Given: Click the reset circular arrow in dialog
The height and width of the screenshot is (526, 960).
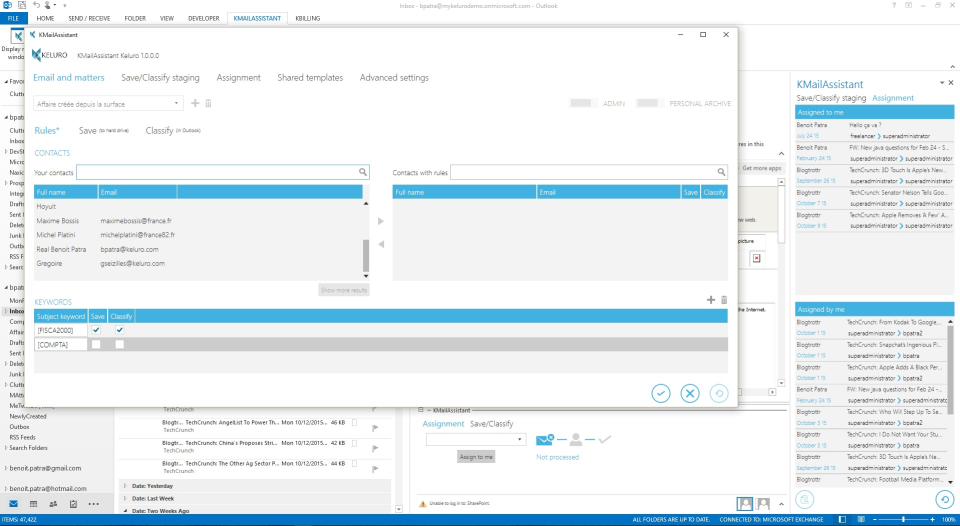Looking at the screenshot, I should (719, 393).
